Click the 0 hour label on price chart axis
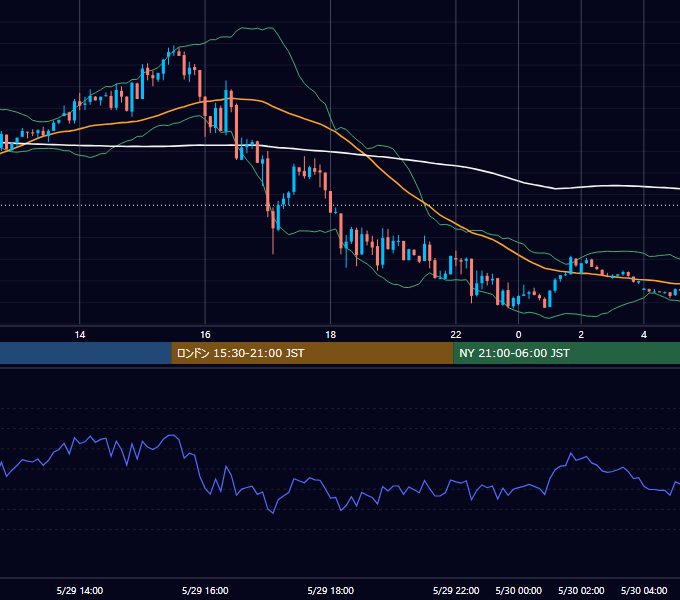680x600 pixels. (518, 335)
